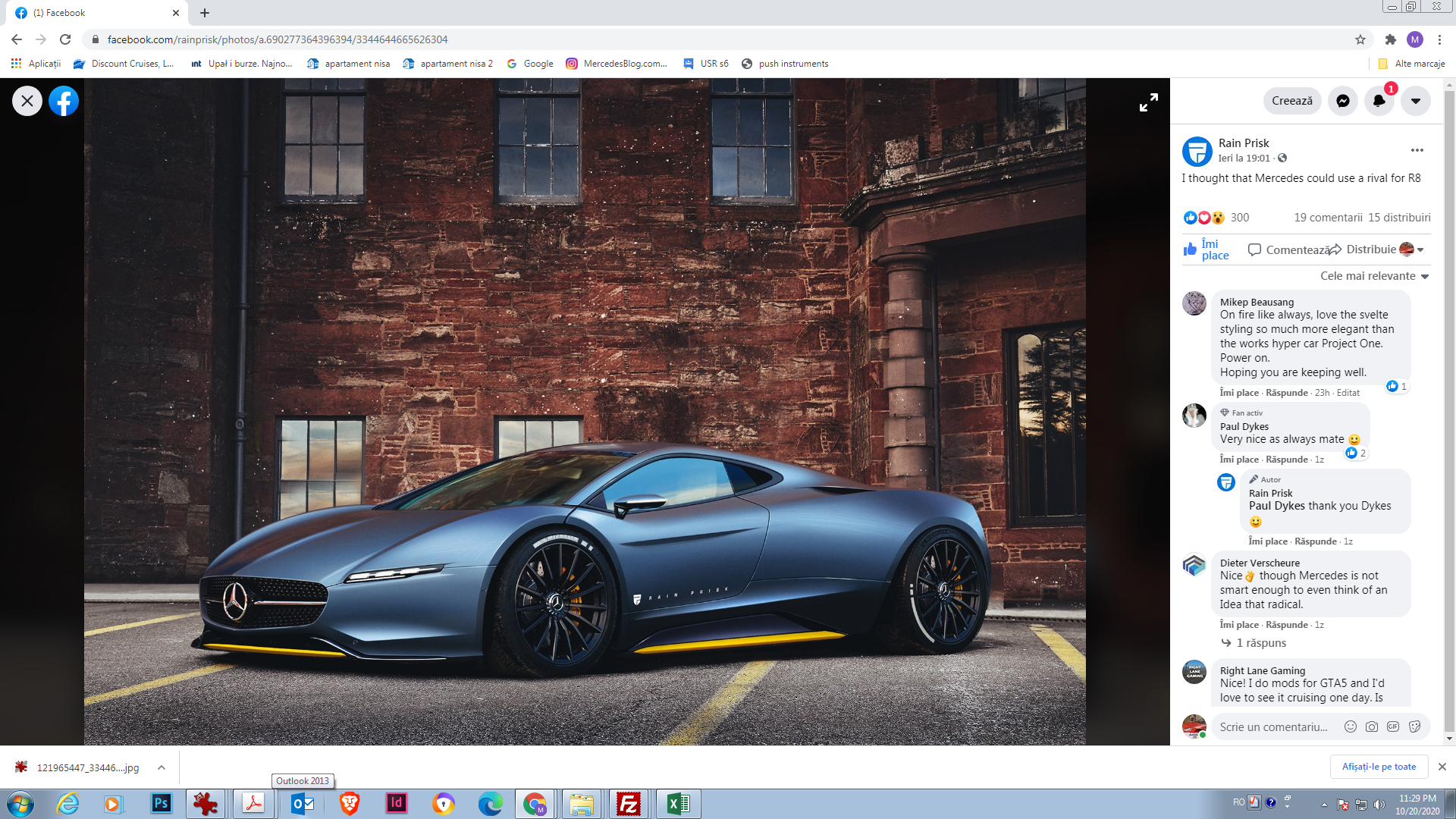Open Mikep Beausang's profile name

click(x=1257, y=302)
